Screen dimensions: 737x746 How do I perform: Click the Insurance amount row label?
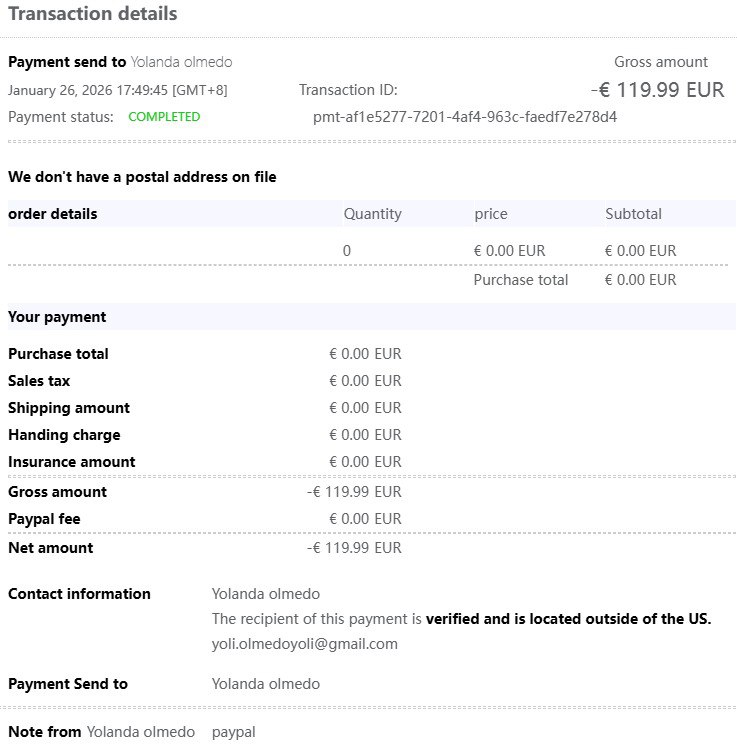(72, 462)
